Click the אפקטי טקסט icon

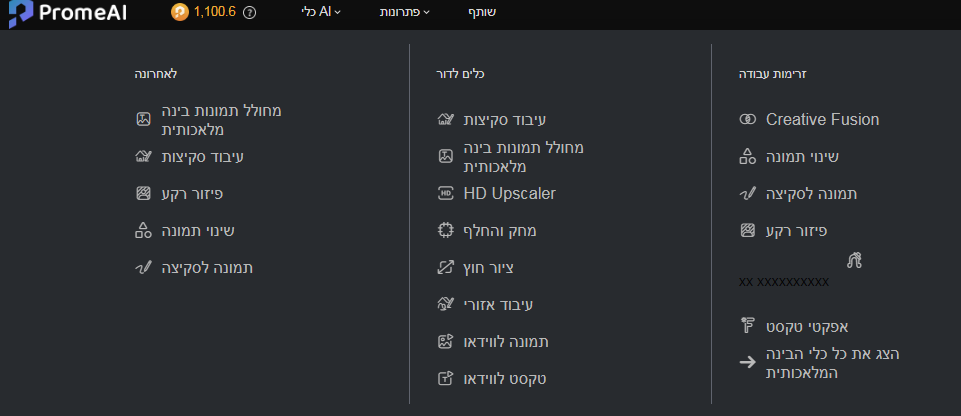pyautogui.click(x=746, y=326)
